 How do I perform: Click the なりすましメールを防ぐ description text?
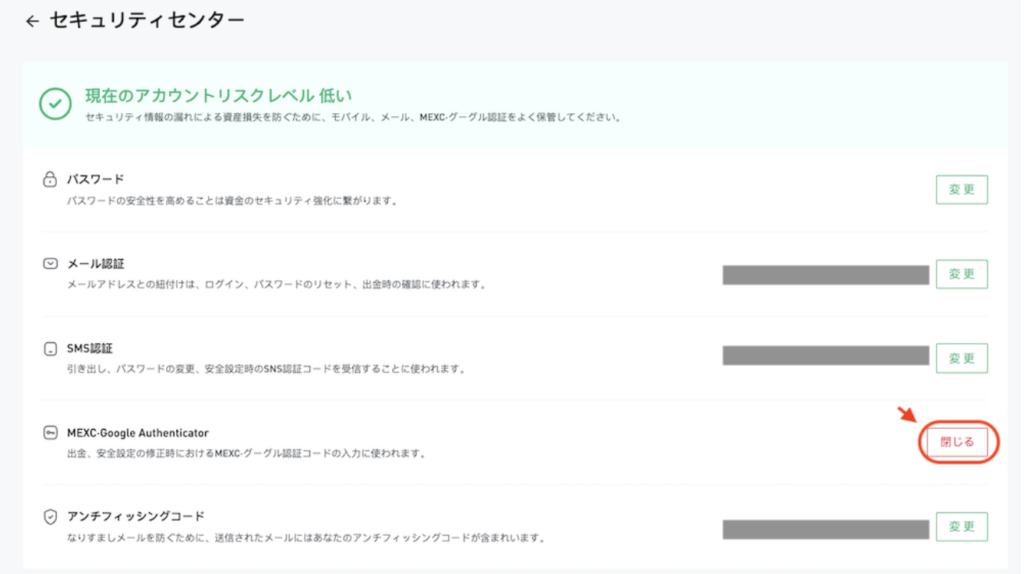pyautogui.click(x=306, y=538)
